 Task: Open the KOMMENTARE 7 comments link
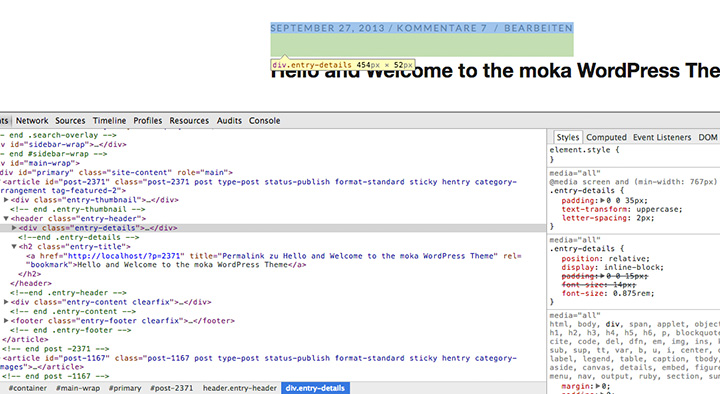441,28
